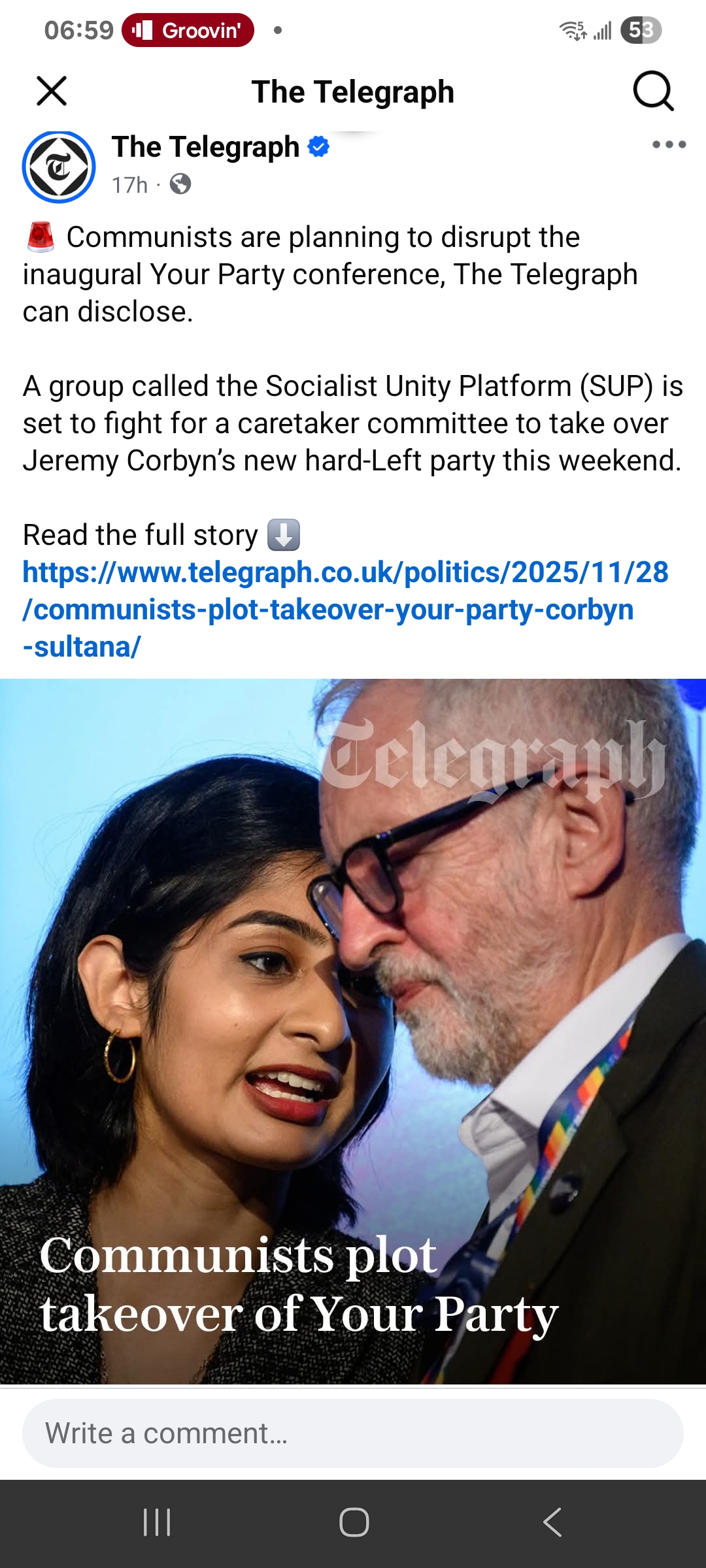706x1568 pixels.
Task: Tap the 17h post timestamp
Action: [x=129, y=185]
